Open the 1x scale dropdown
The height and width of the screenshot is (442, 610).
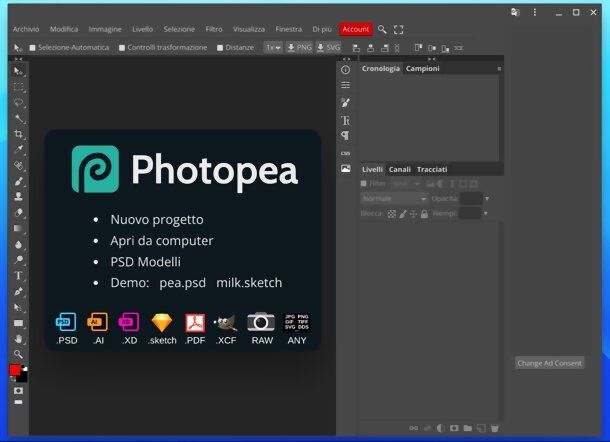pos(273,47)
